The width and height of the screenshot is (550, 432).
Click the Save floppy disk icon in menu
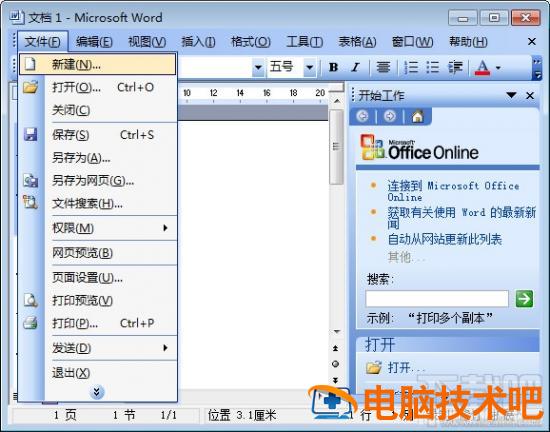pyautogui.click(x=31, y=134)
